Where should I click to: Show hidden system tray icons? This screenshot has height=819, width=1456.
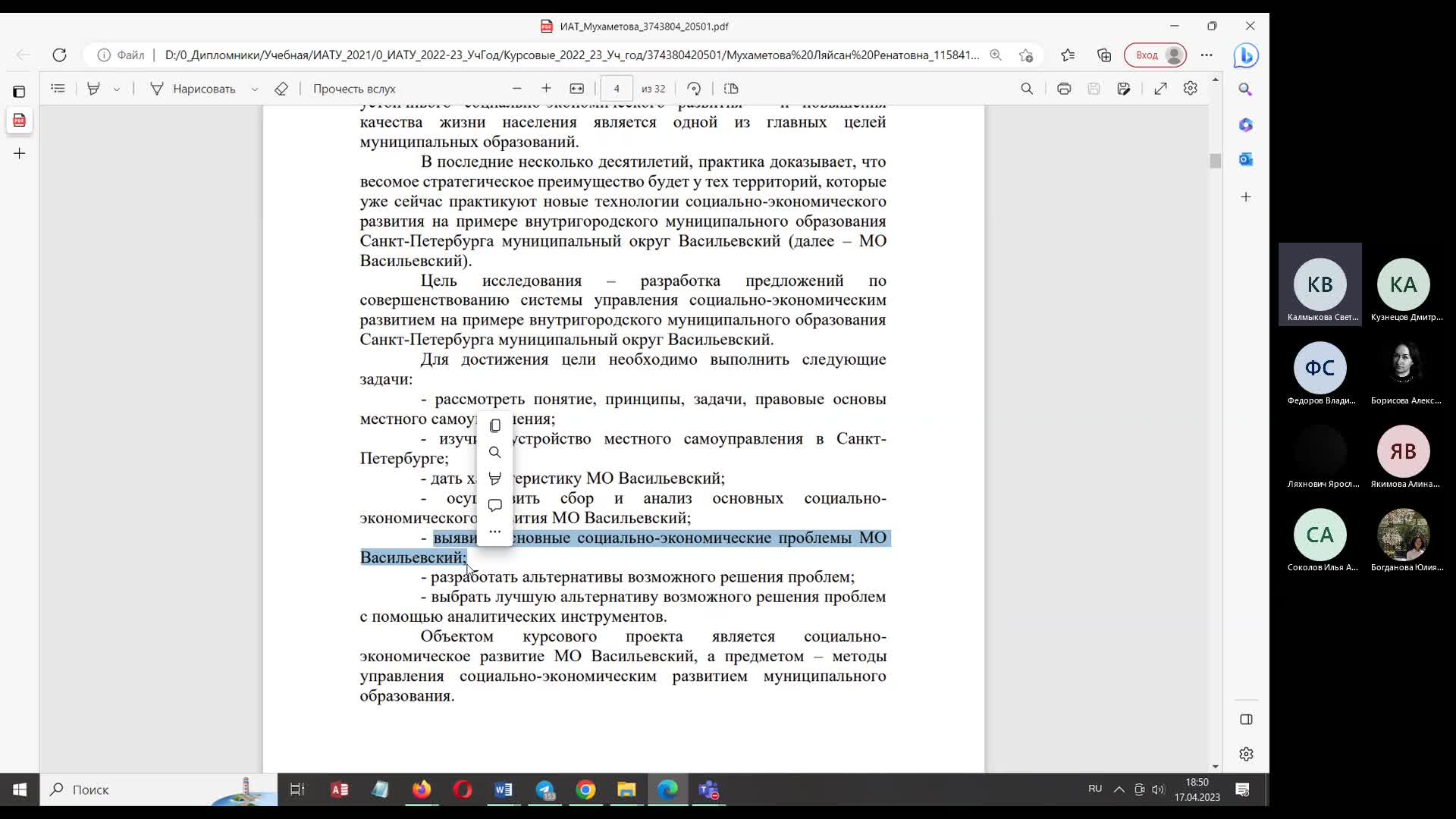(1119, 789)
